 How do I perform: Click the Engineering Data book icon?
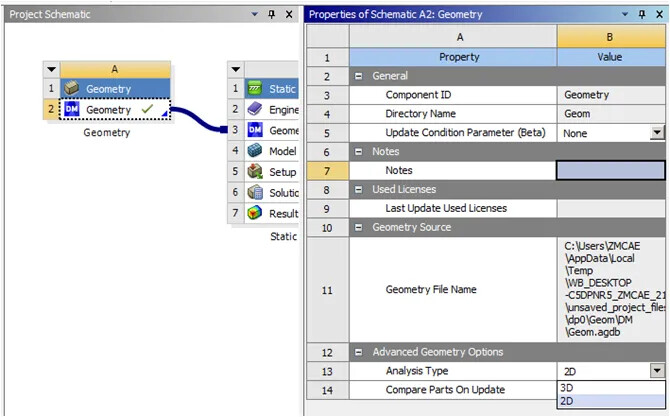[x=255, y=109]
